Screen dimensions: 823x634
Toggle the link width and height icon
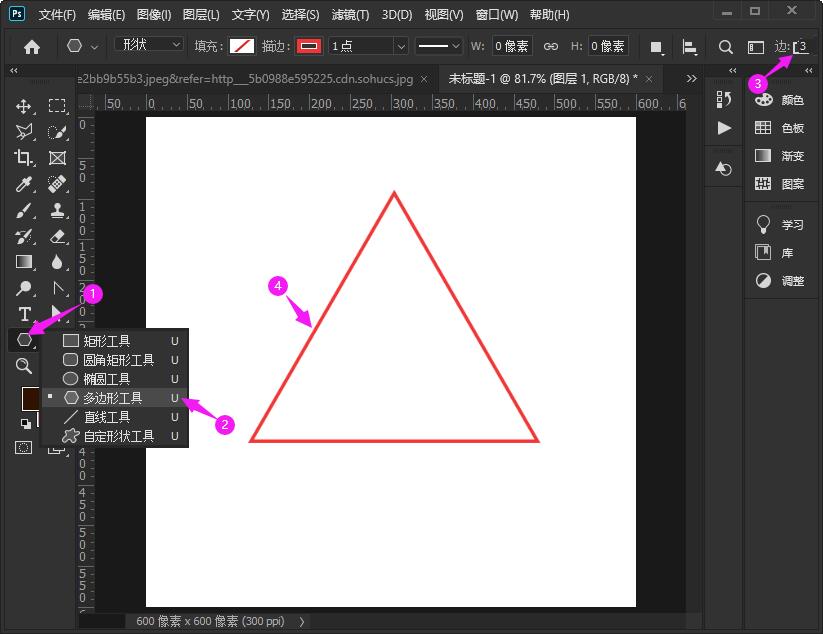tap(550, 47)
